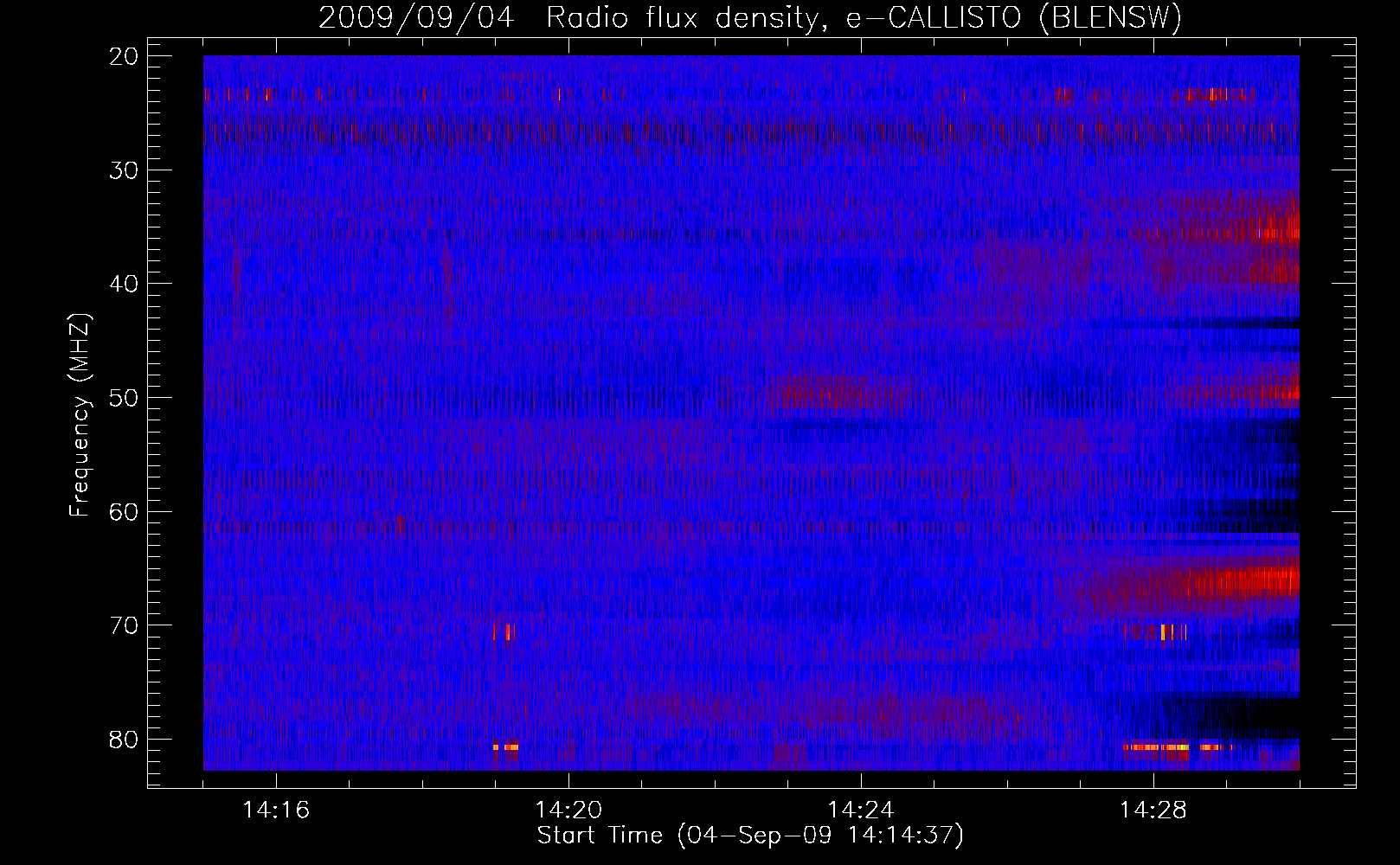Viewport: 1400px width, 865px height.
Task: Click the "Frequency (MHZ)" axis label
Action: pos(80,415)
